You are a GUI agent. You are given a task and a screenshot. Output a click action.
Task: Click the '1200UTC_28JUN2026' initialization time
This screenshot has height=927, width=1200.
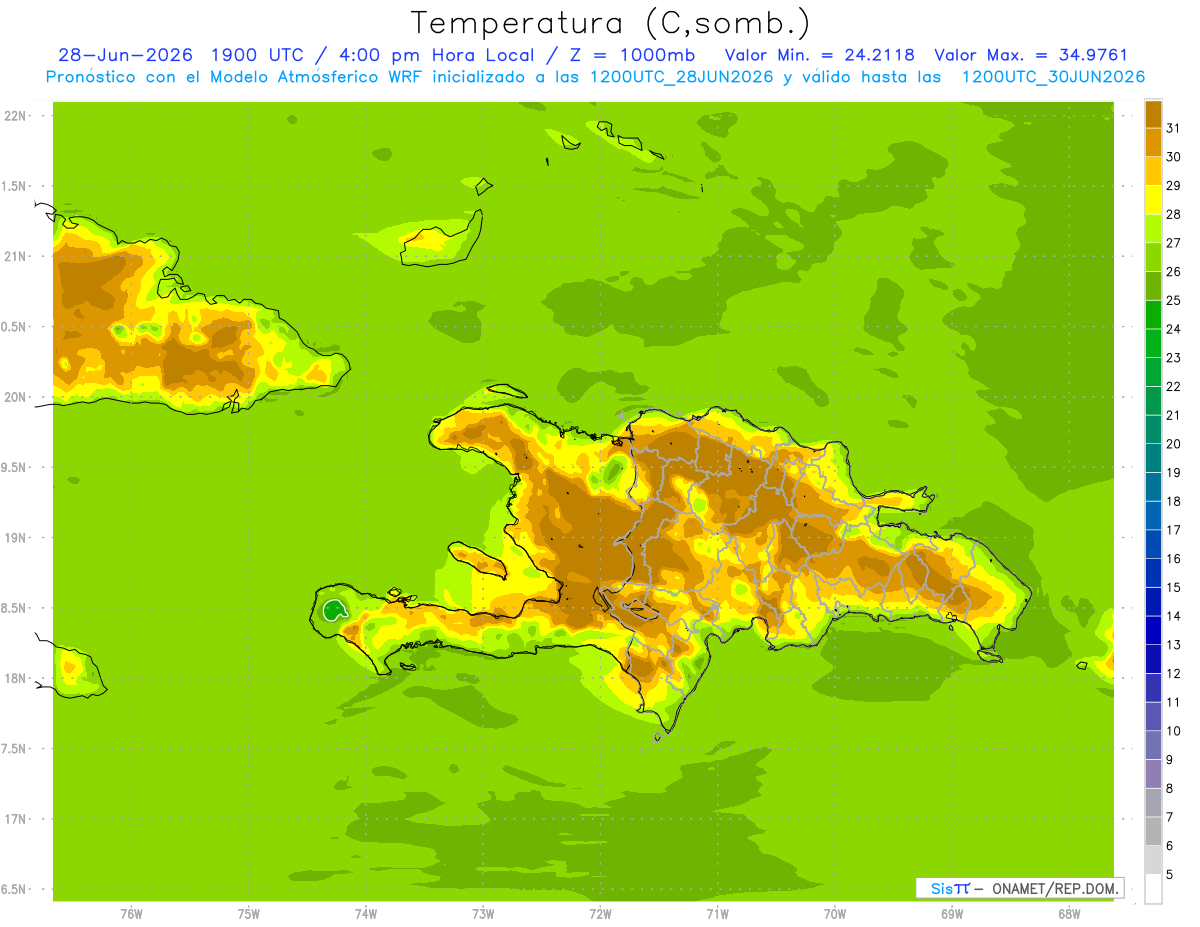(682, 77)
